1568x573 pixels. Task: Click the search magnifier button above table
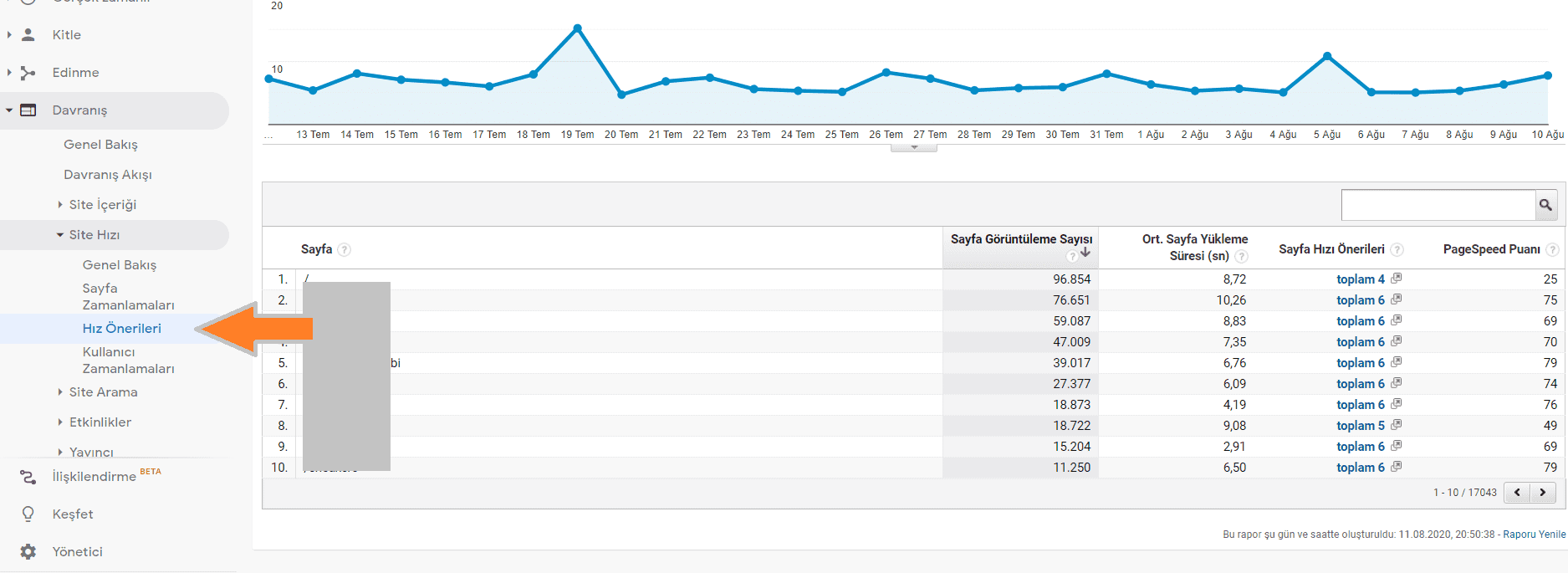click(1545, 205)
